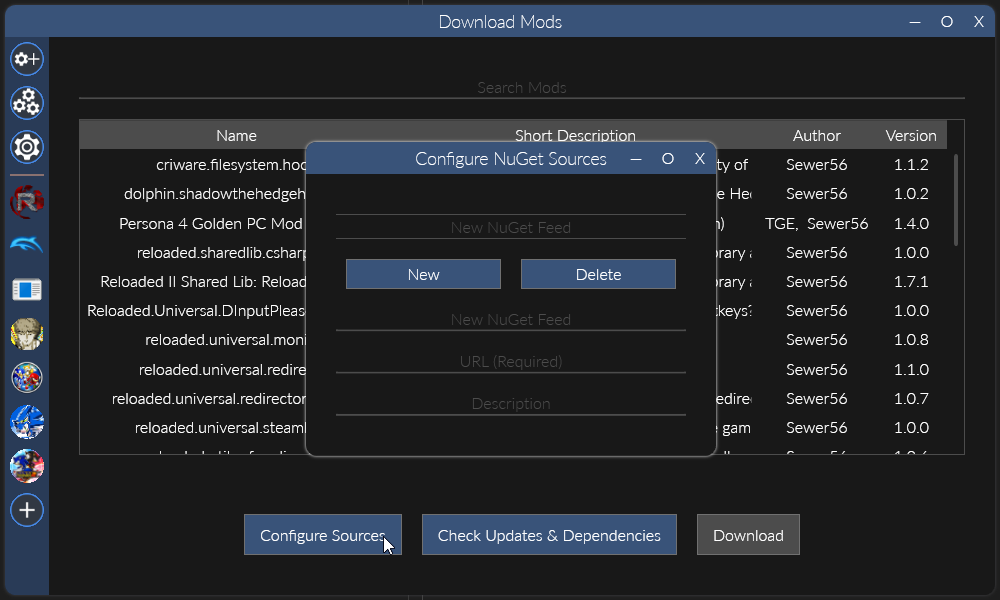Open the Settings single gear icon
This screenshot has width=1000, height=600.
[27, 147]
